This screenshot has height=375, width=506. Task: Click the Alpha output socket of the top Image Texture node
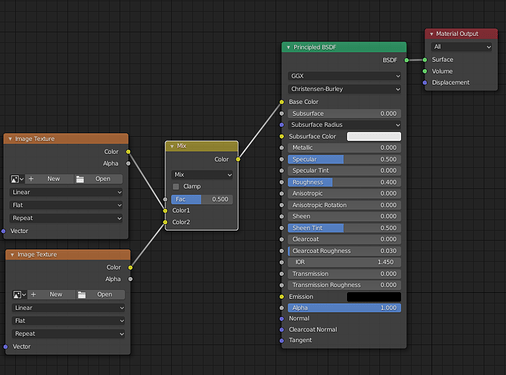[128, 163]
